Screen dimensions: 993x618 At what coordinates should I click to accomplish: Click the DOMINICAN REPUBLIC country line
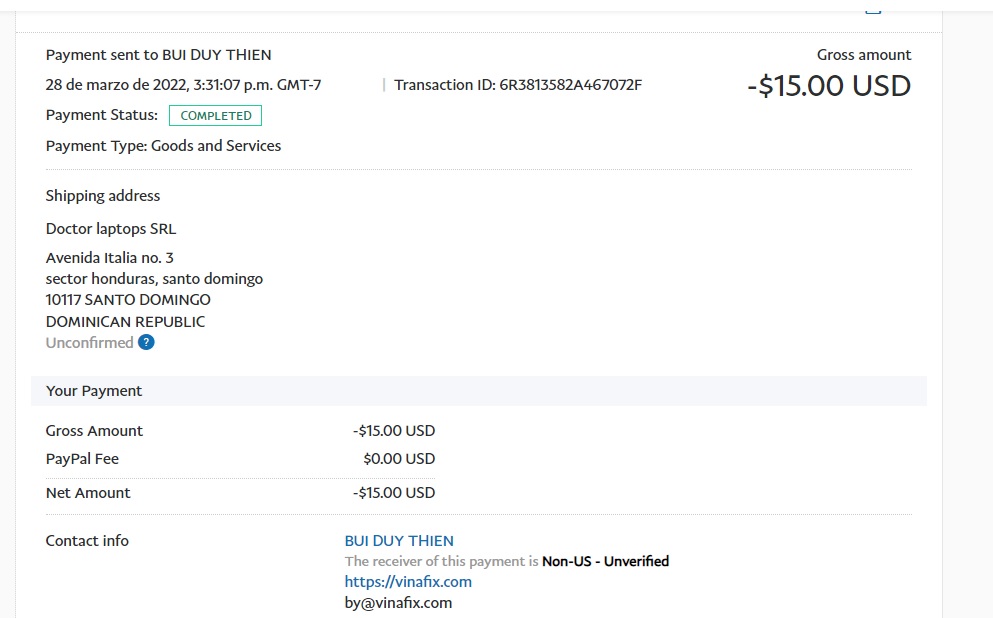125,321
